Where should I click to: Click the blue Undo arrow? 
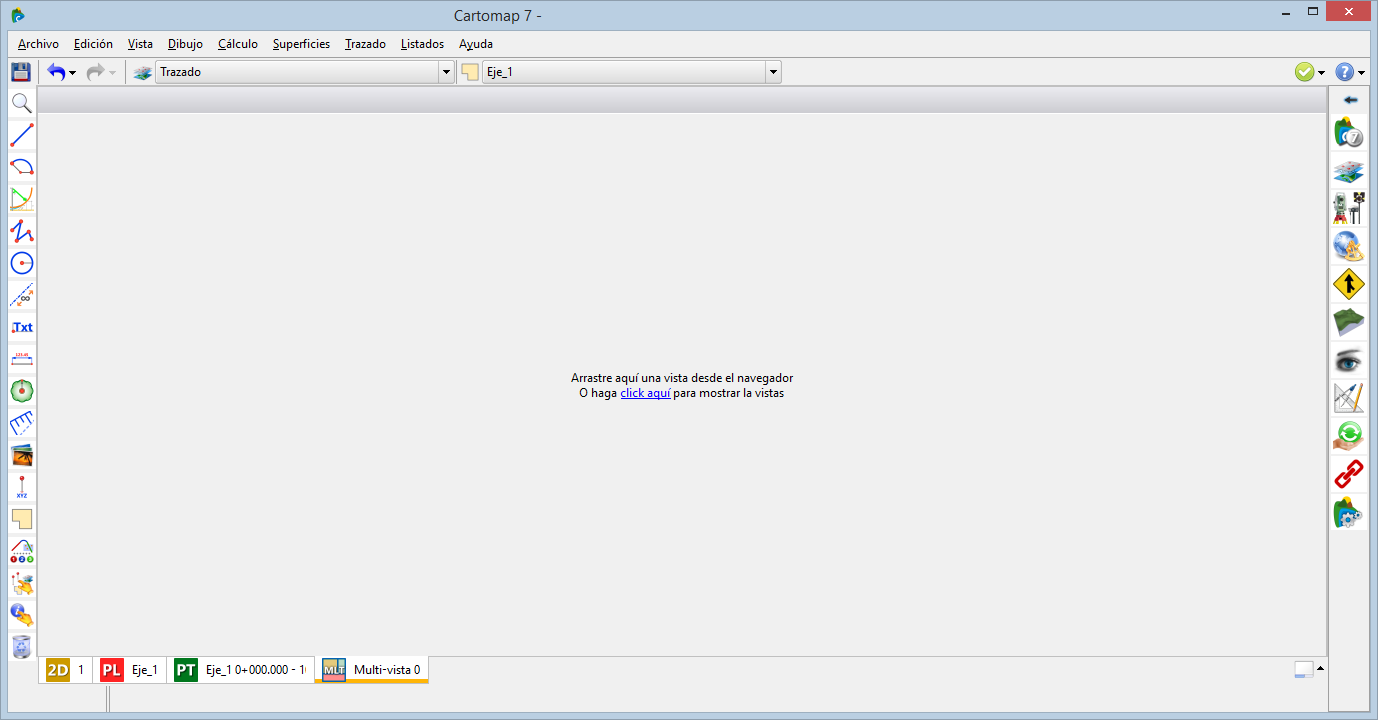click(57, 72)
